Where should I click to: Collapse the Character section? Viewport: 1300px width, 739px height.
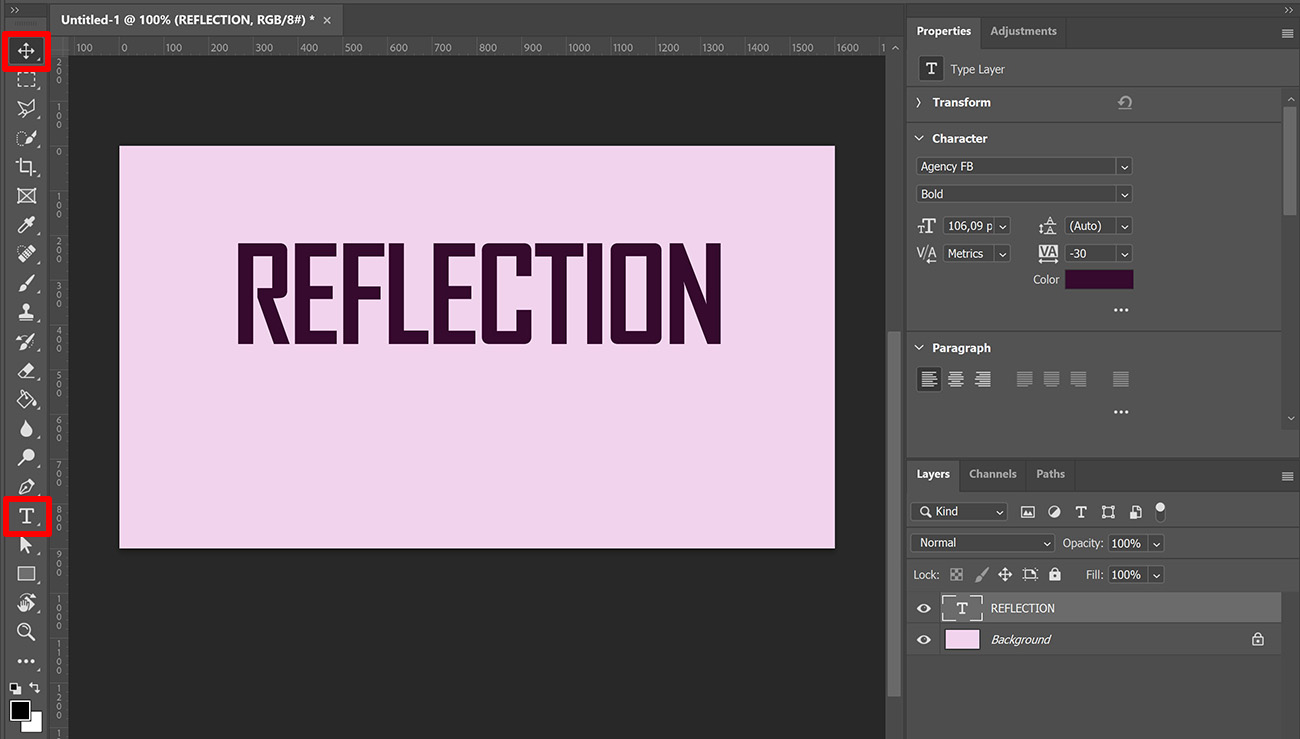918,138
